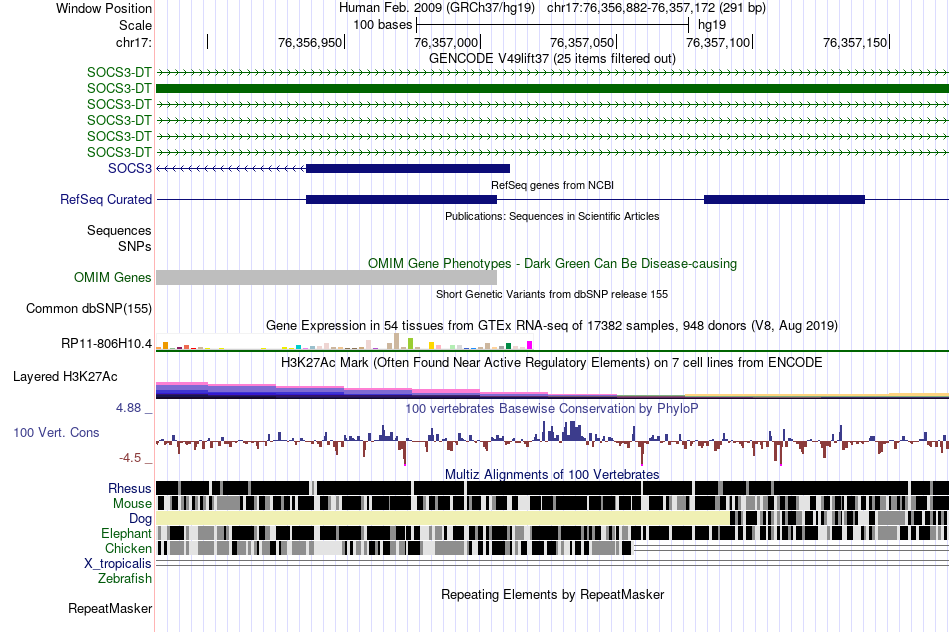Click the 76,357,150 coordinate tick label

pyautogui.click(x=855, y=42)
